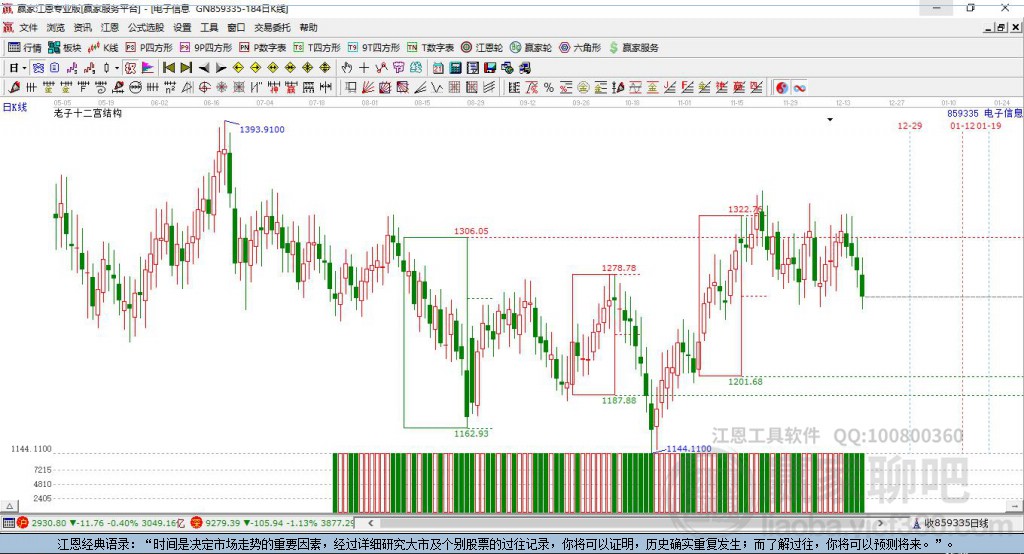Select the crosshair cursor tool
The height and width of the screenshot is (554, 1024).
364,68
